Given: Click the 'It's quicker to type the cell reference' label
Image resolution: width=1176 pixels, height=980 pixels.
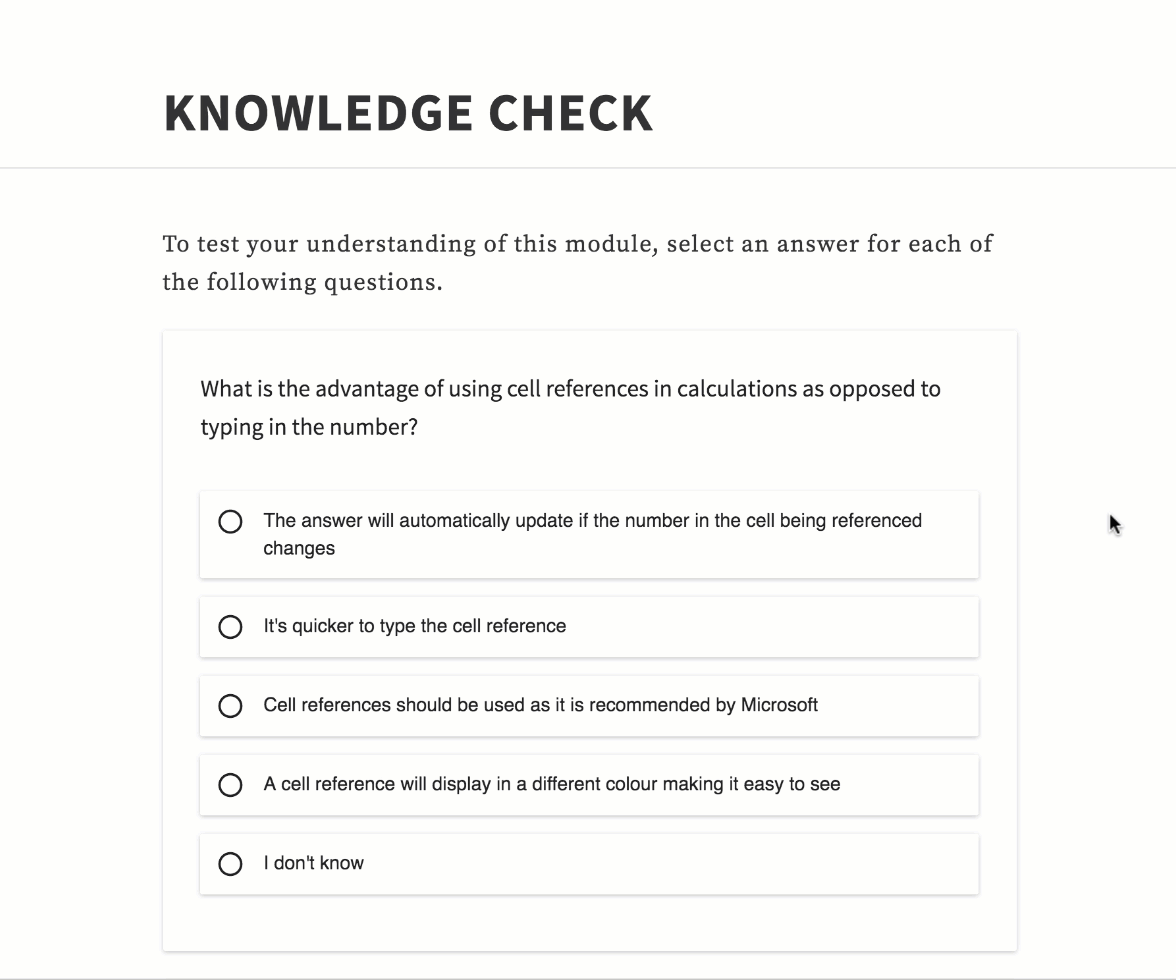Looking at the screenshot, I should pos(414,626).
